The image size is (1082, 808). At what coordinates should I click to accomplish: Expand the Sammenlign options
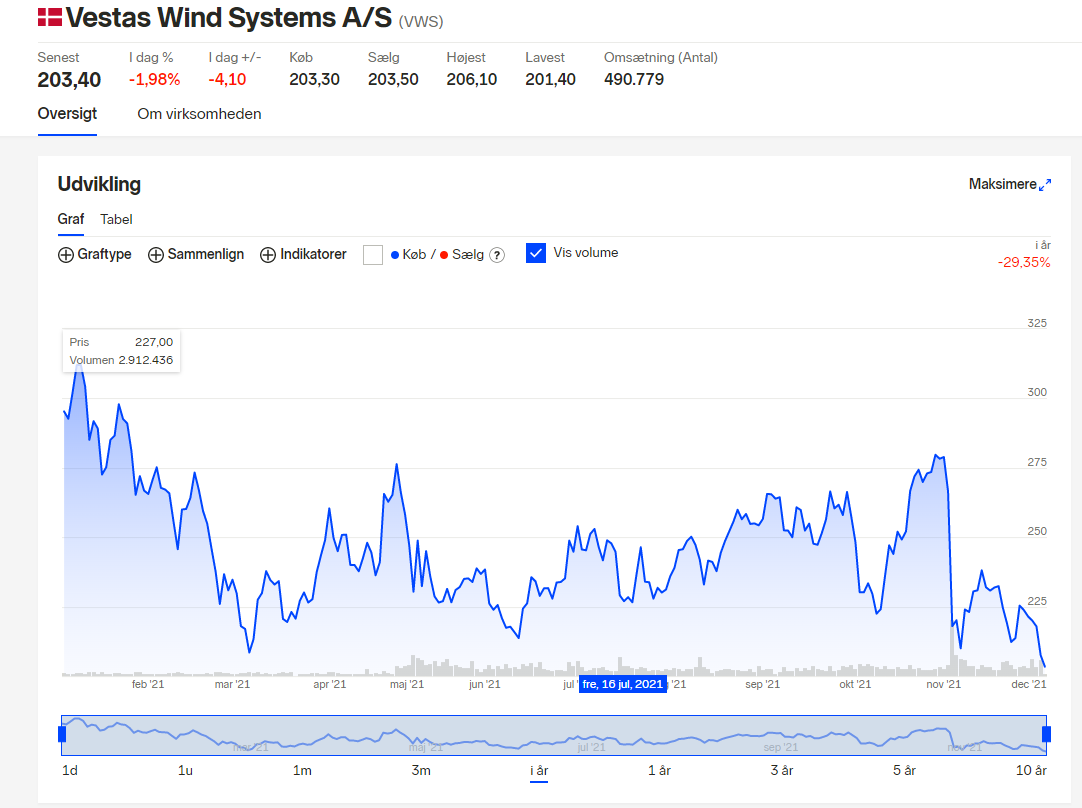[x=196, y=255]
